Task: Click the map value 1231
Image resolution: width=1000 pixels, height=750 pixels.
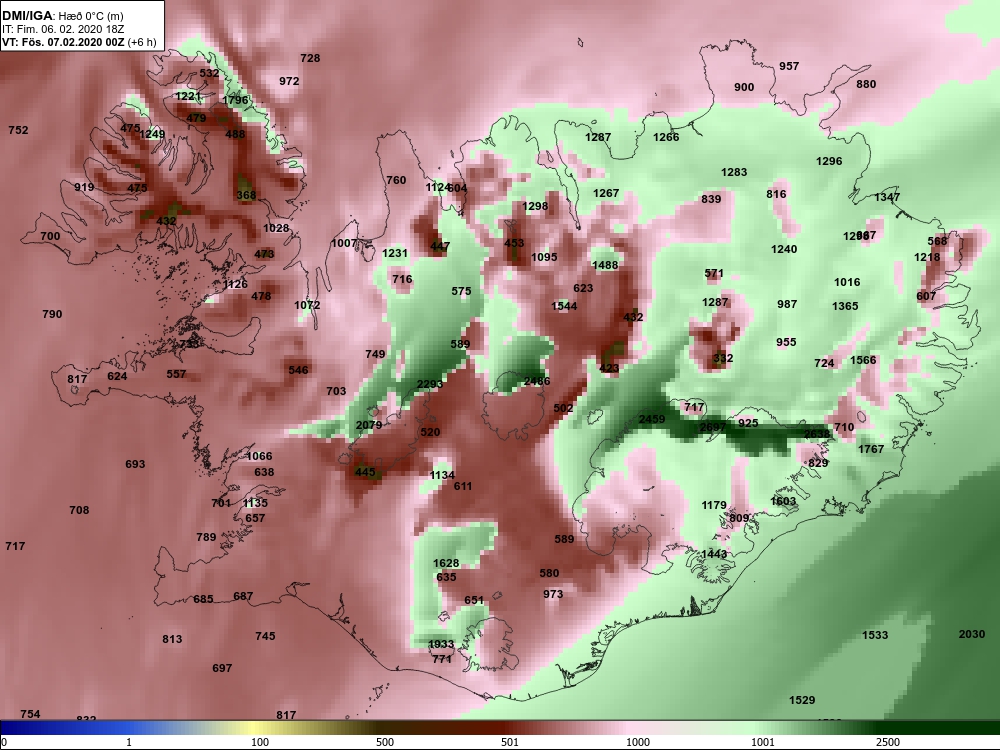Action: point(395,253)
